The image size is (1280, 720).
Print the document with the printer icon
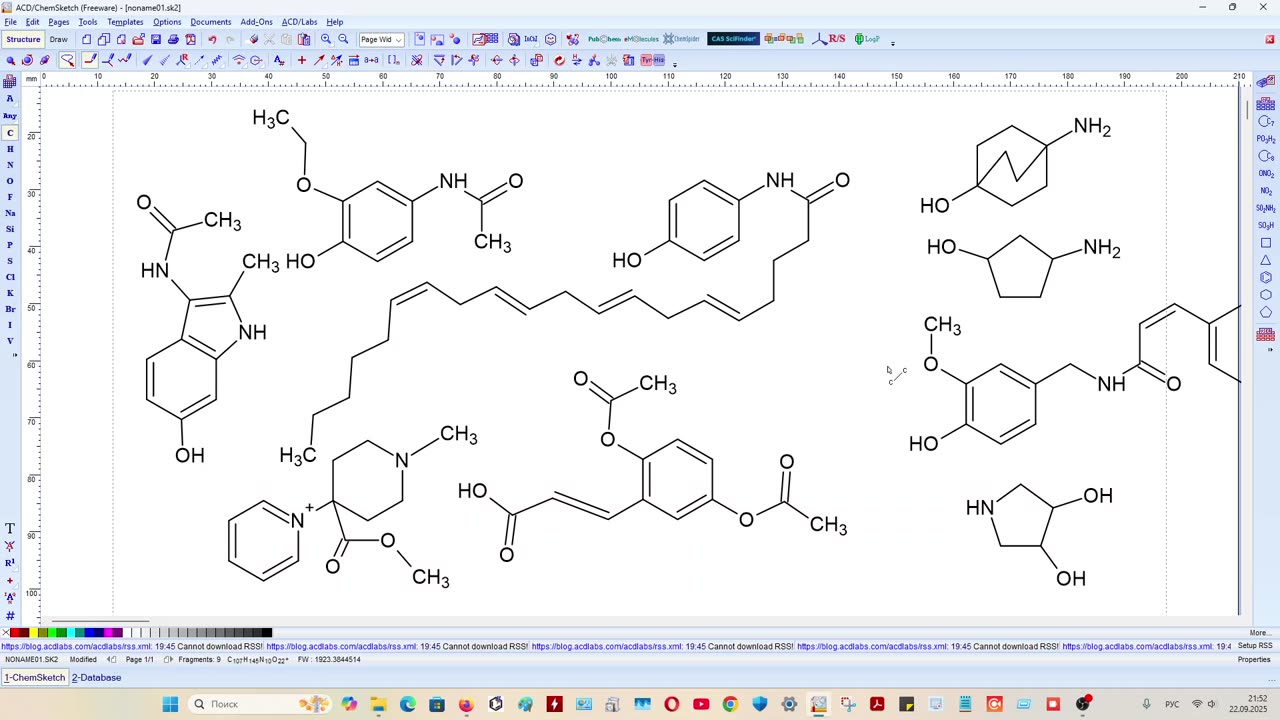[173, 39]
